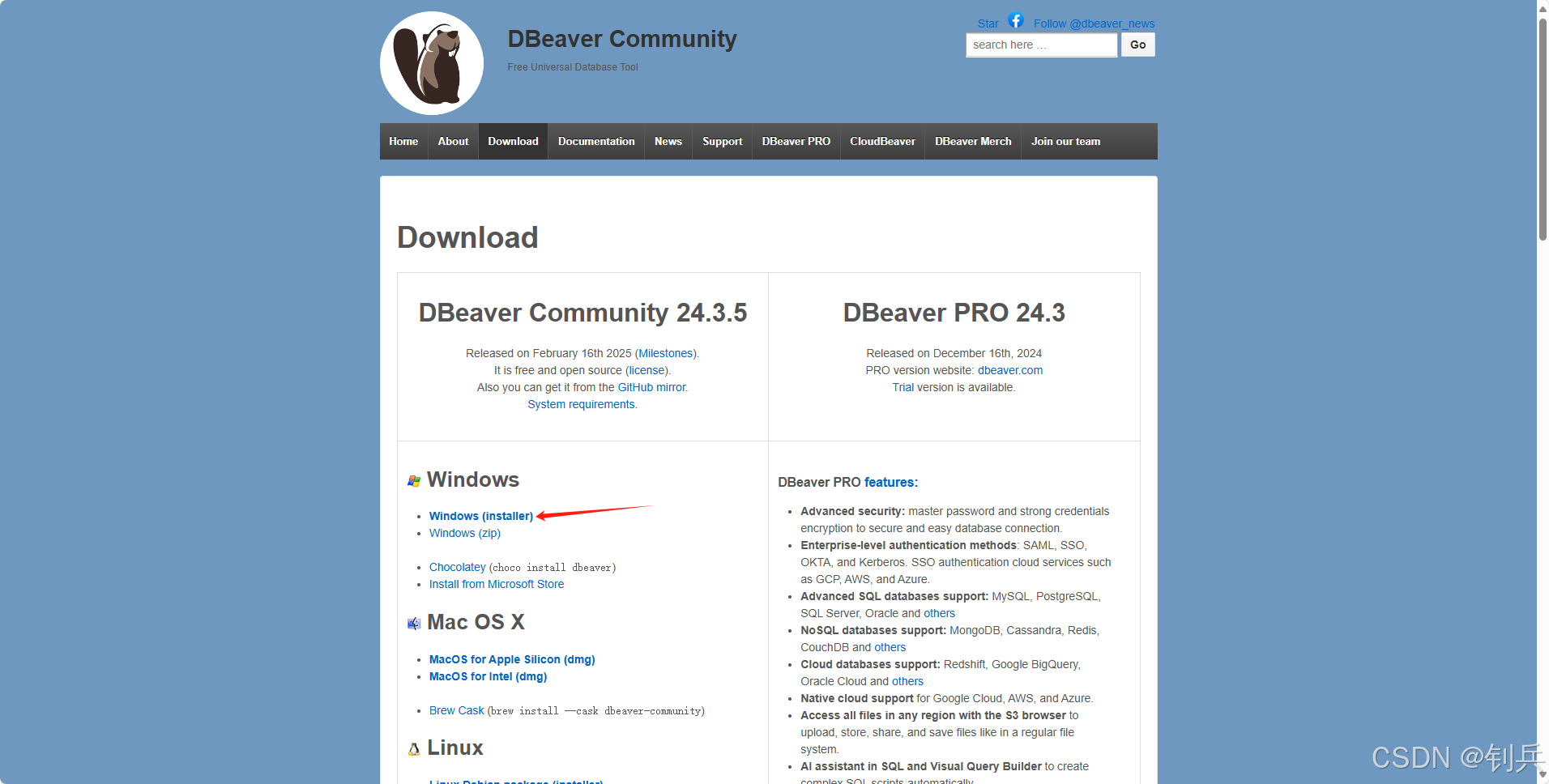Open the System requirements link
The image size is (1549, 784).
pos(581,404)
